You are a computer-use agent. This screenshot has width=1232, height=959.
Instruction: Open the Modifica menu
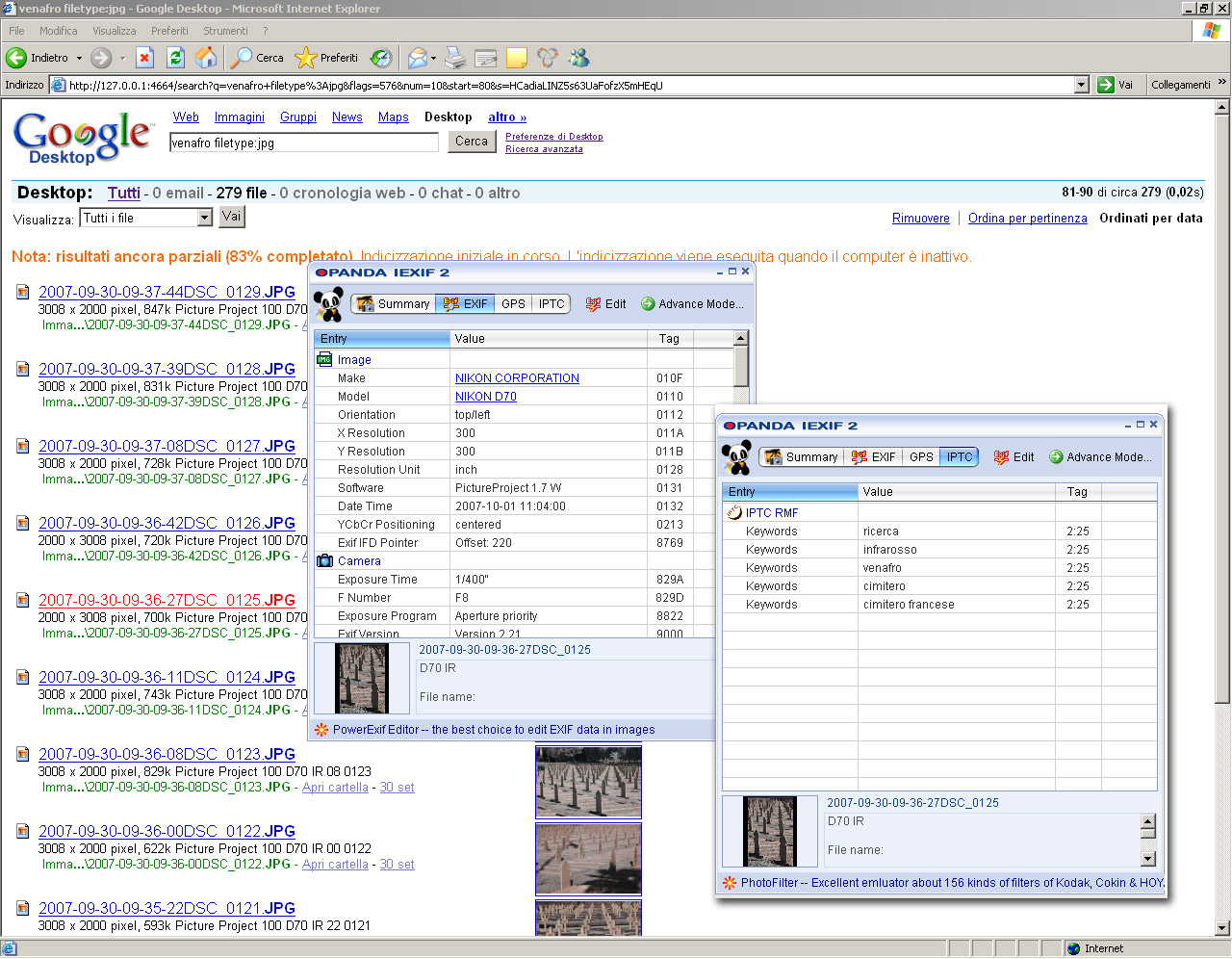point(59,31)
